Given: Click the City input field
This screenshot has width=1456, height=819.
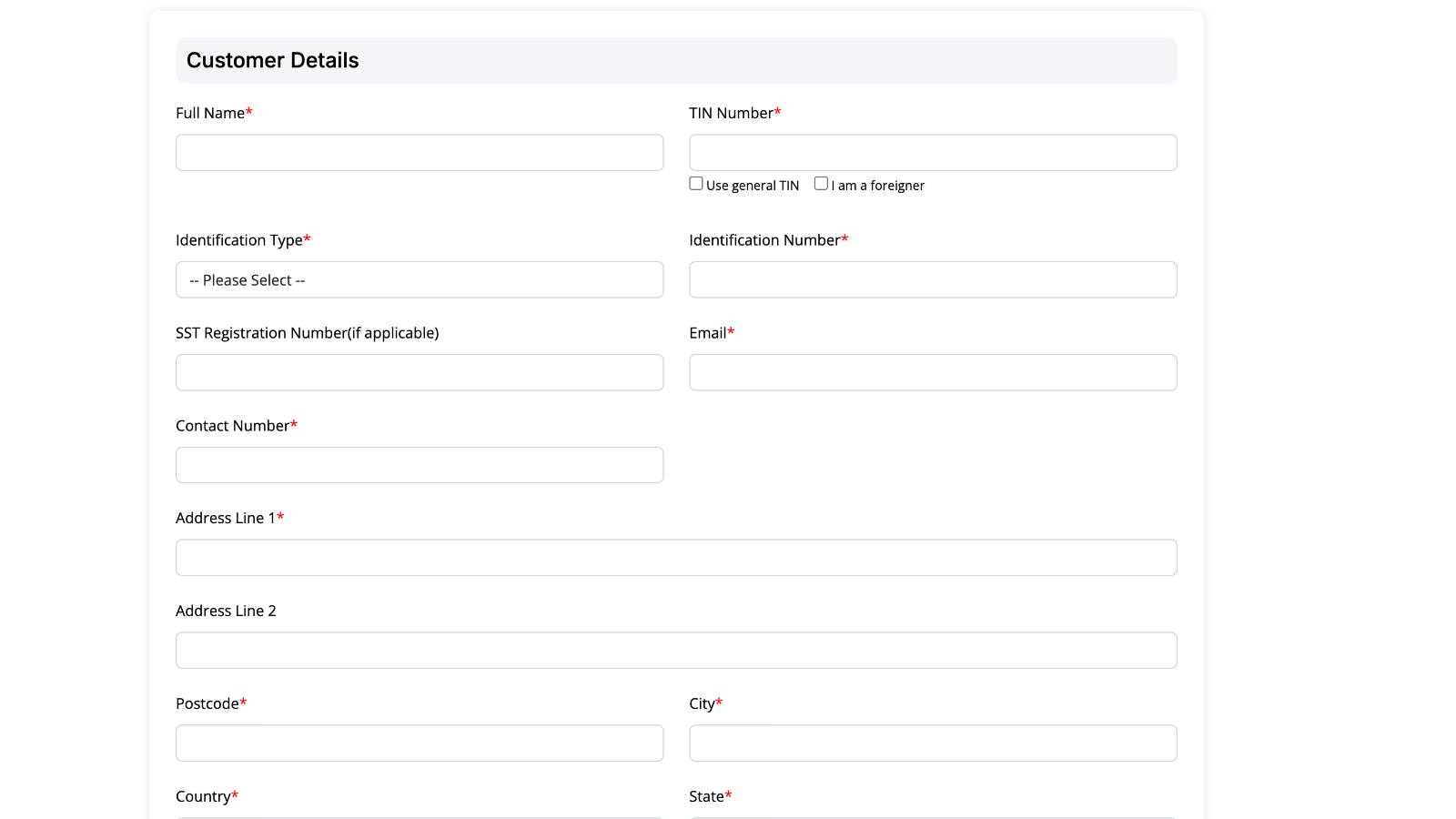Looking at the screenshot, I should (x=933, y=743).
